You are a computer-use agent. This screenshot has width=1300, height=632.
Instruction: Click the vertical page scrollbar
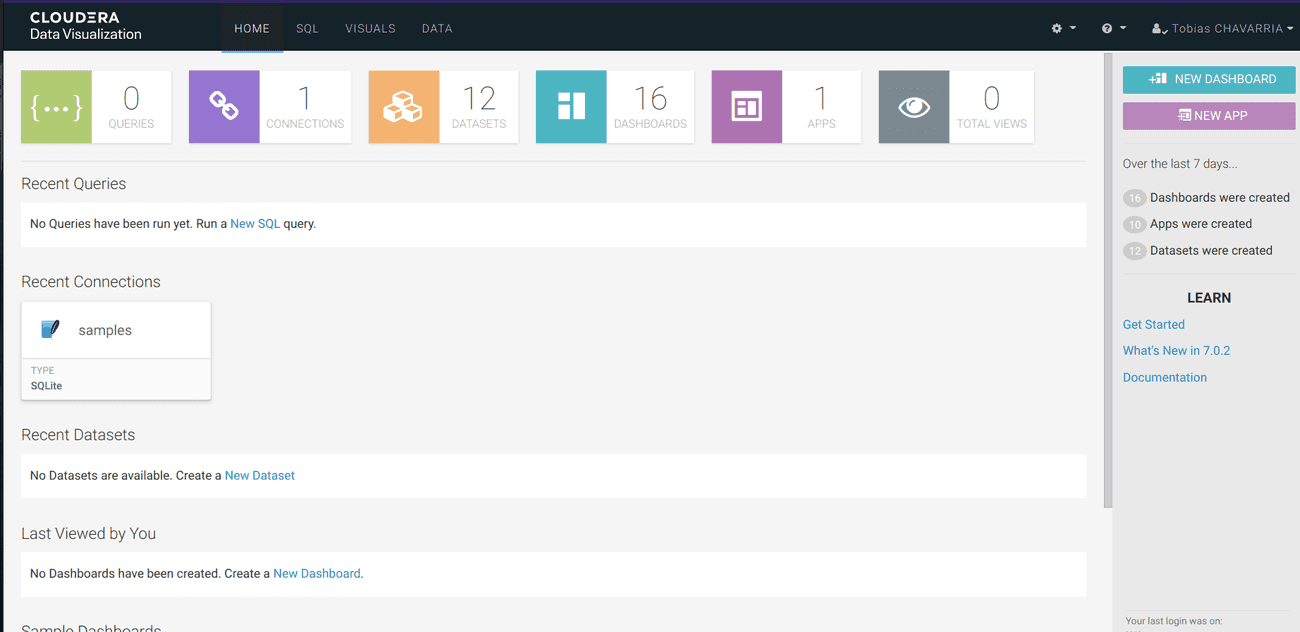pyautogui.click(x=1107, y=280)
